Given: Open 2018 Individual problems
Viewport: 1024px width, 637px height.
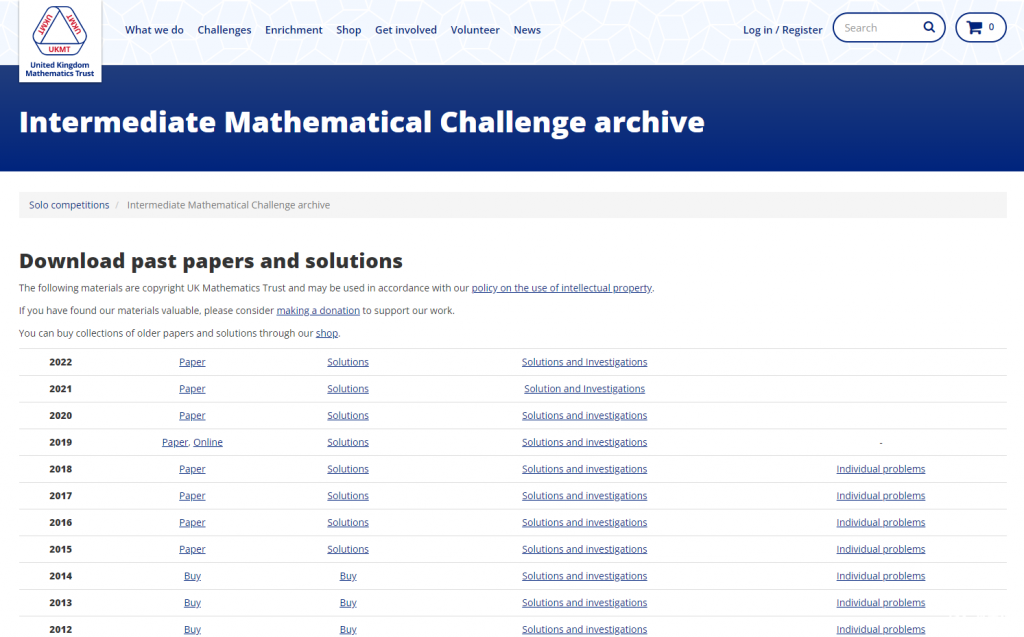Looking at the screenshot, I should click(880, 469).
